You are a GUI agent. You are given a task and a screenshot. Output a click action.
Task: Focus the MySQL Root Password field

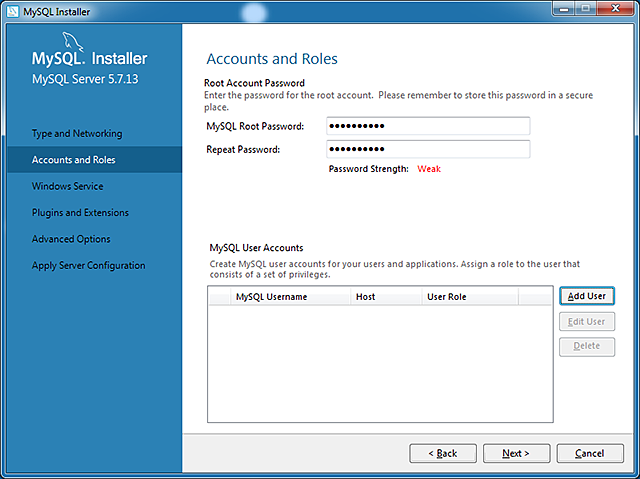(x=427, y=126)
